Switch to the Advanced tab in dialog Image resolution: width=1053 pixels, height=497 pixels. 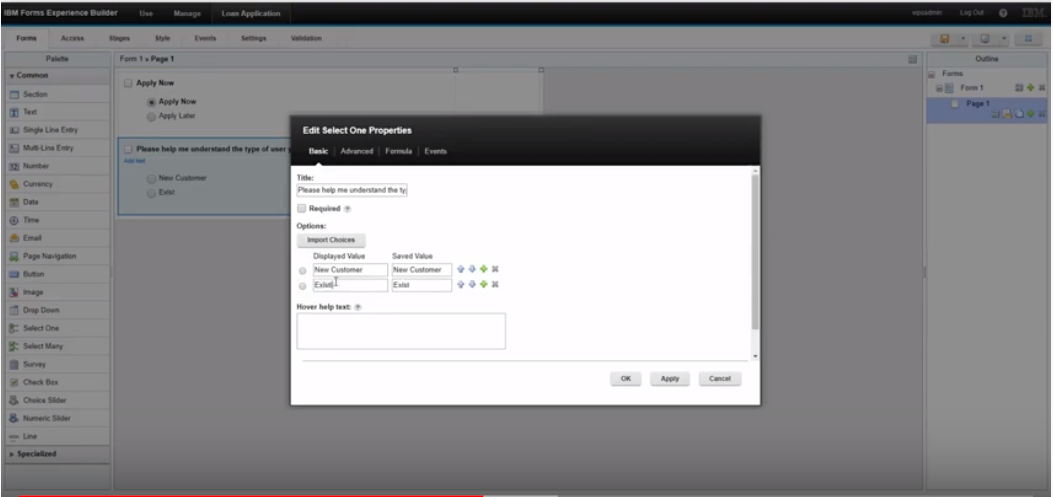coord(357,151)
